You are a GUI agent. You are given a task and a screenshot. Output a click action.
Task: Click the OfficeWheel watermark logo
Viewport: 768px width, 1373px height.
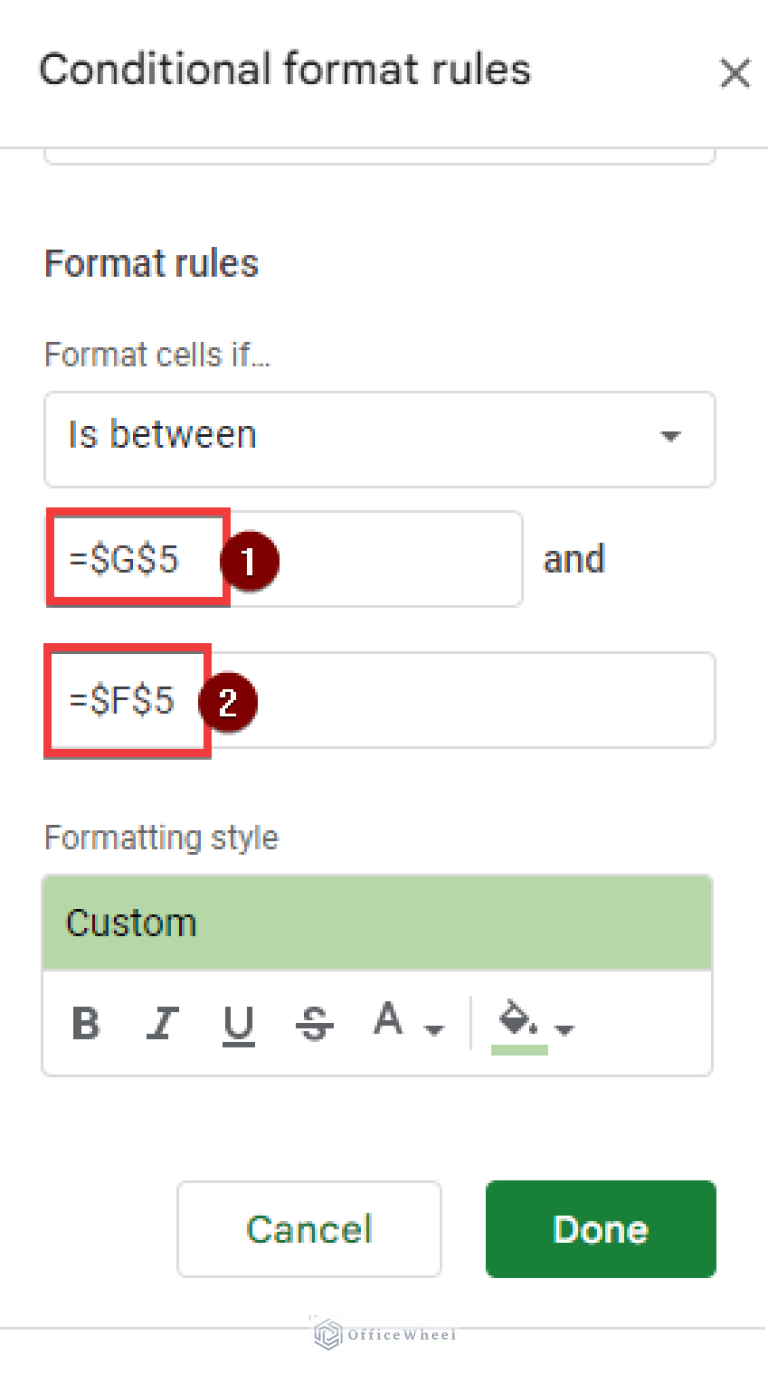[385, 1334]
